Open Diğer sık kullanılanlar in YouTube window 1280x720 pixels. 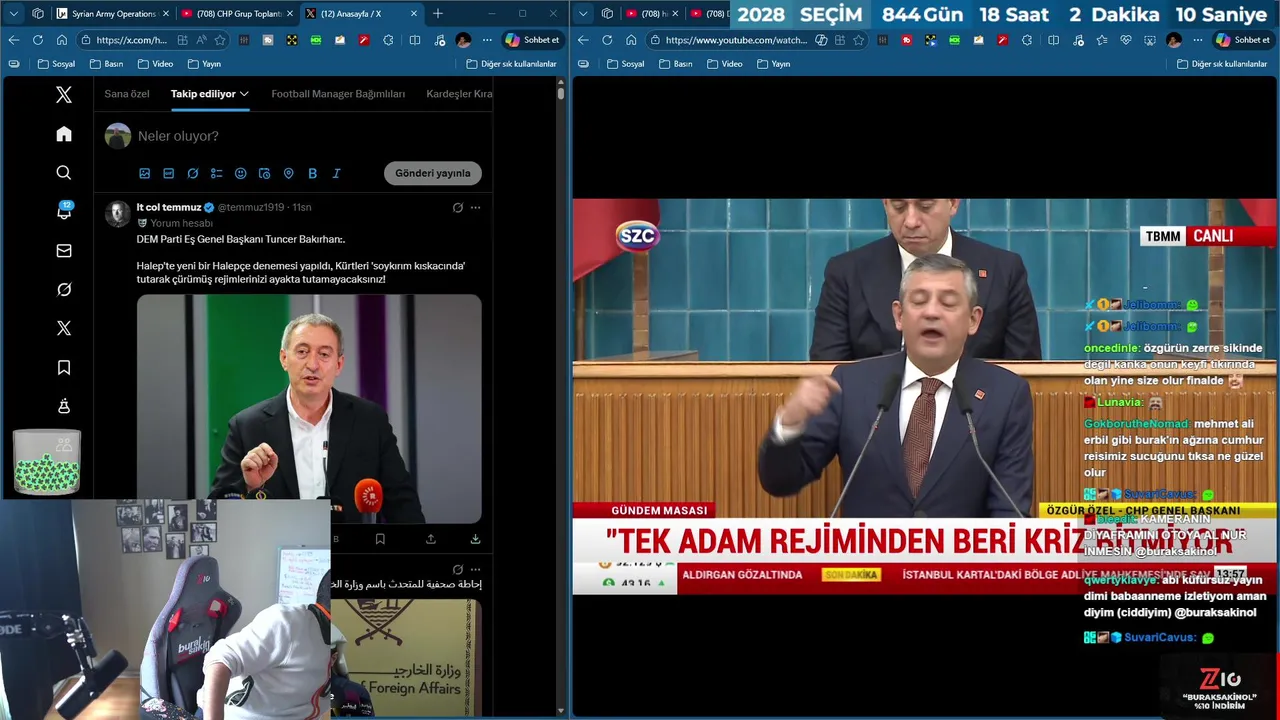point(1221,64)
